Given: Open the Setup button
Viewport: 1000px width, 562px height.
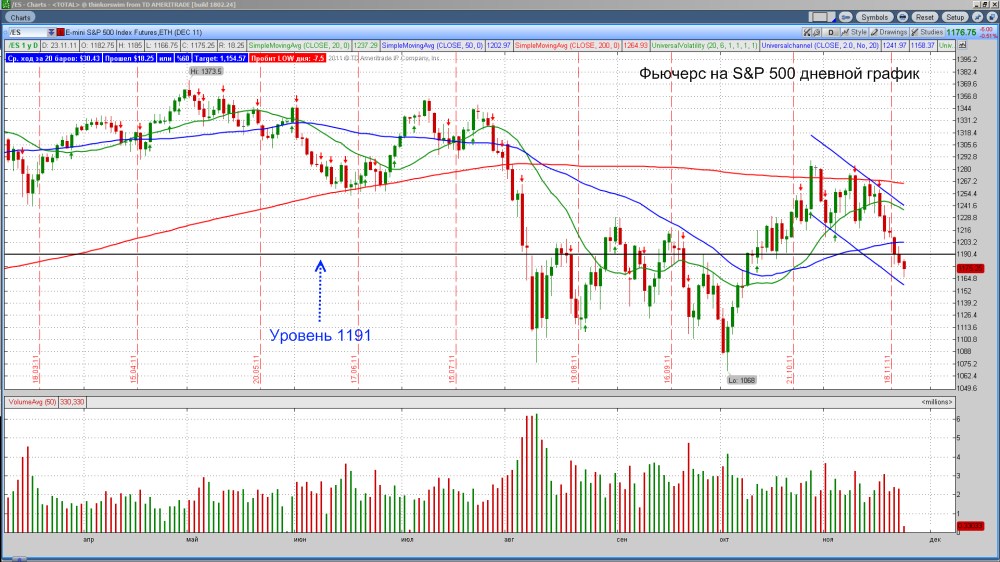Looking at the screenshot, I should (955, 17).
